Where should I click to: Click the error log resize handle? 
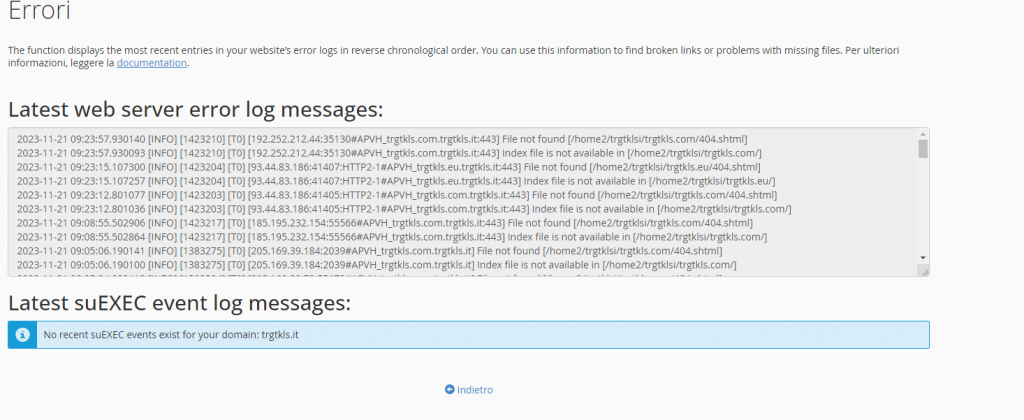click(x=923, y=270)
